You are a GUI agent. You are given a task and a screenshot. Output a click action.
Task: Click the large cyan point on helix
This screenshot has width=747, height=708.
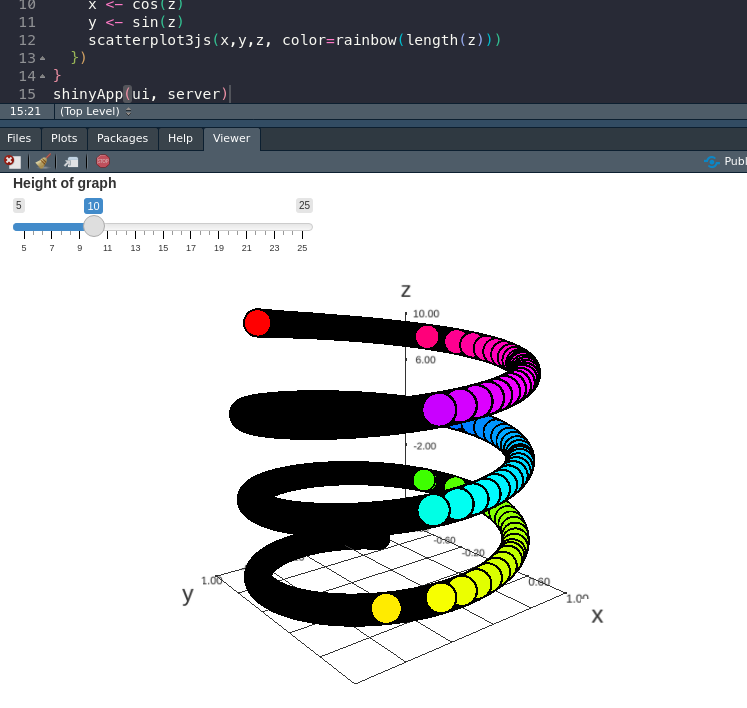click(434, 510)
